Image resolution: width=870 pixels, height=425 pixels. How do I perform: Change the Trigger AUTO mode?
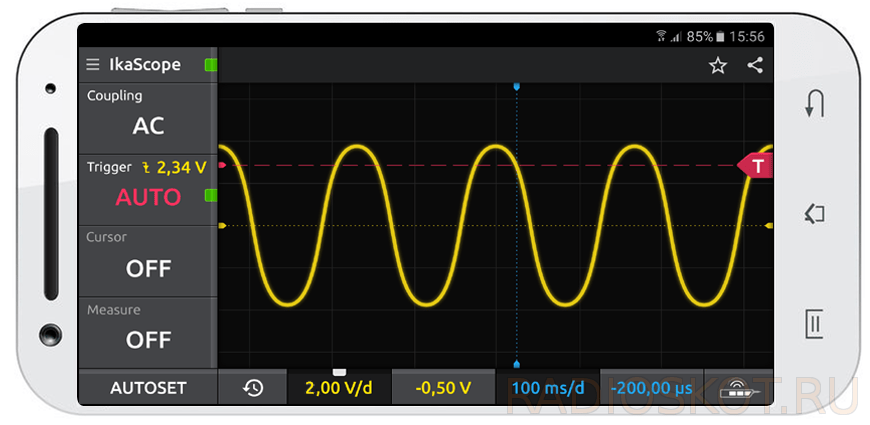click(147, 197)
